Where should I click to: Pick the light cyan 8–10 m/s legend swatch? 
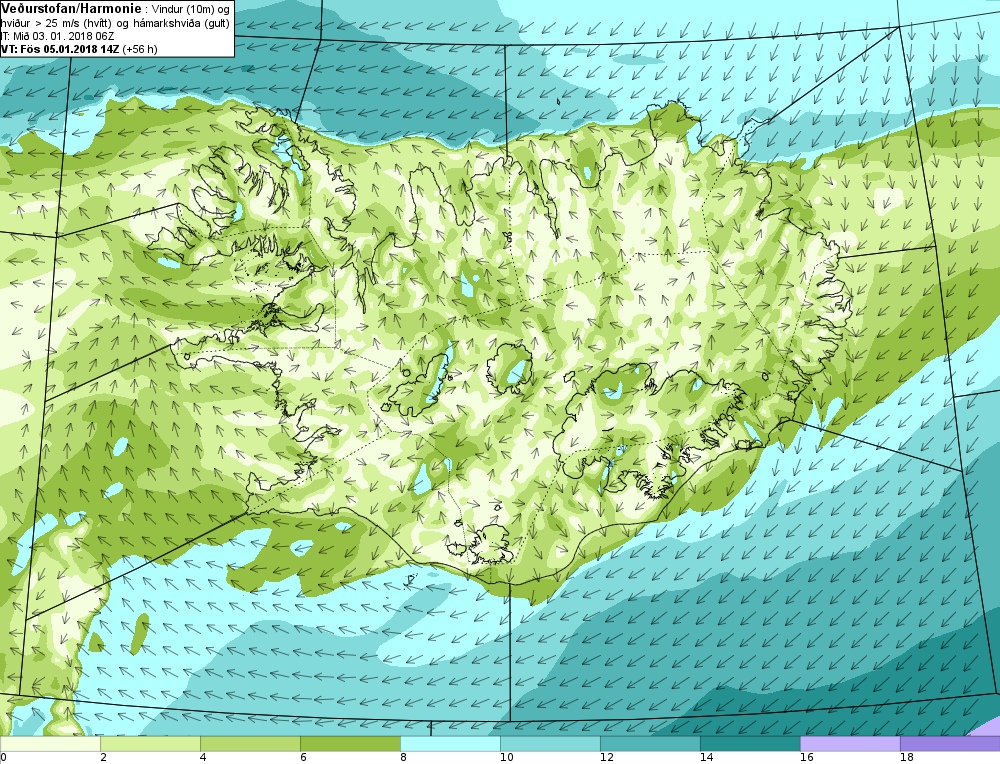450,744
